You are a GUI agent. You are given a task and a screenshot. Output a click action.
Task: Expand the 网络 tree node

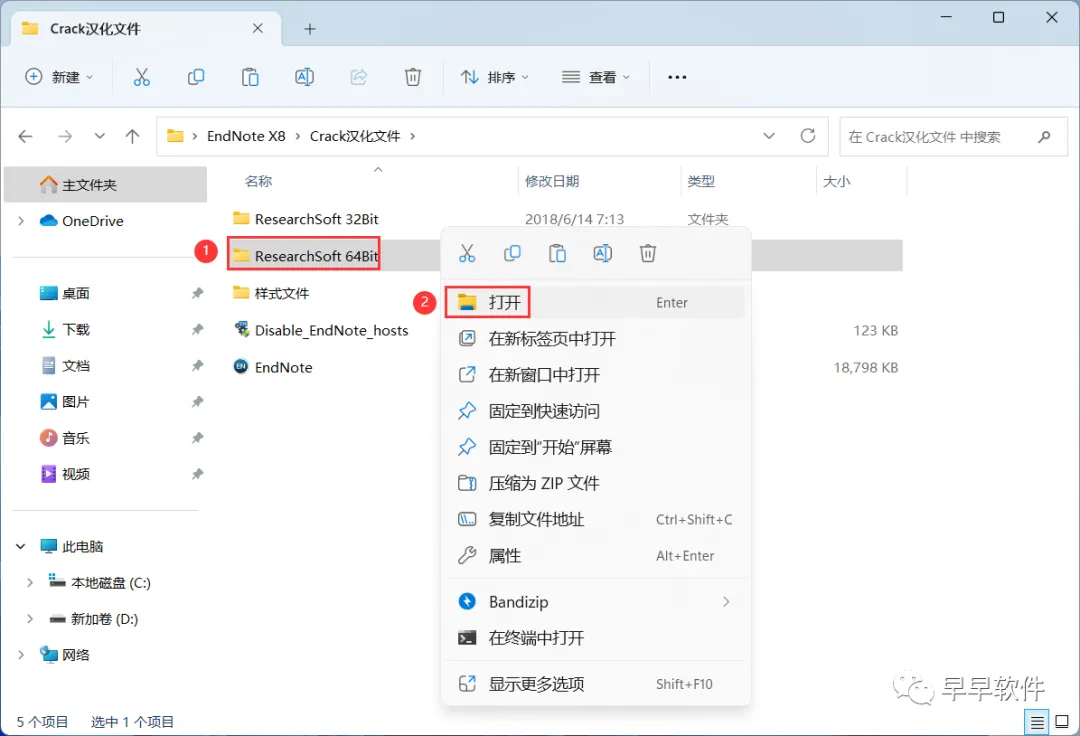[21, 655]
